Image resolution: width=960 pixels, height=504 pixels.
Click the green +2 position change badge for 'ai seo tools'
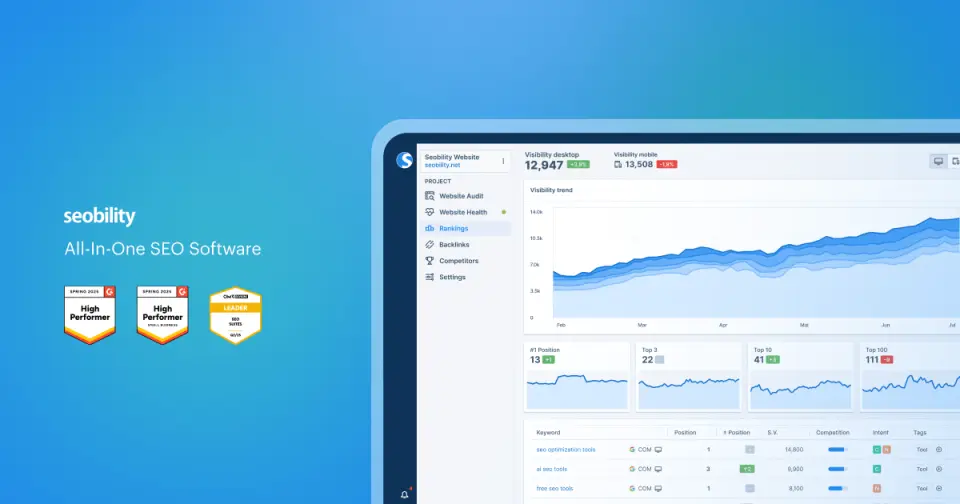click(747, 469)
